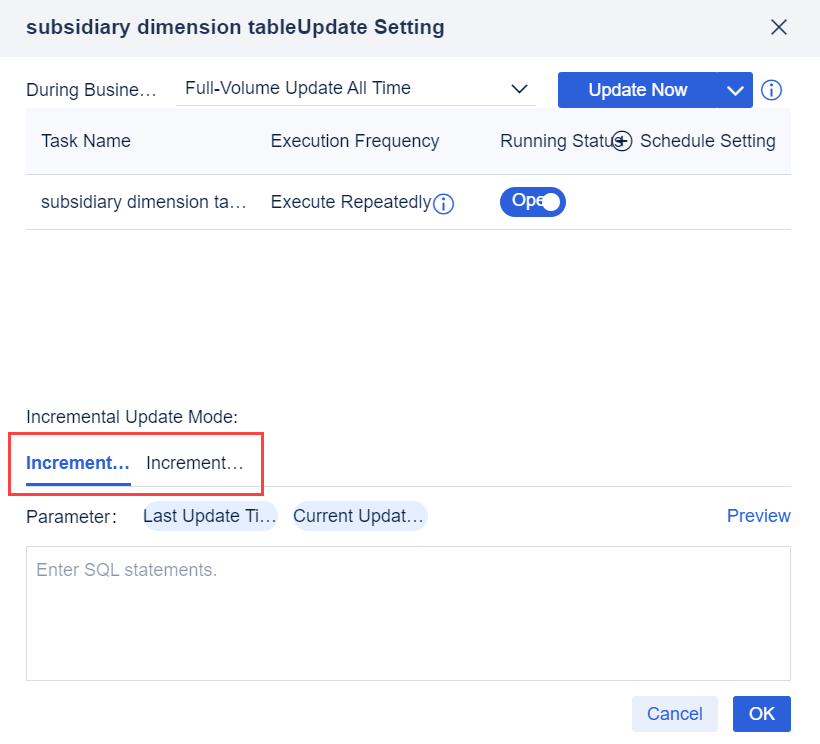Select the first Incremental update tab
820x744 pixels.
pos(75,463)
